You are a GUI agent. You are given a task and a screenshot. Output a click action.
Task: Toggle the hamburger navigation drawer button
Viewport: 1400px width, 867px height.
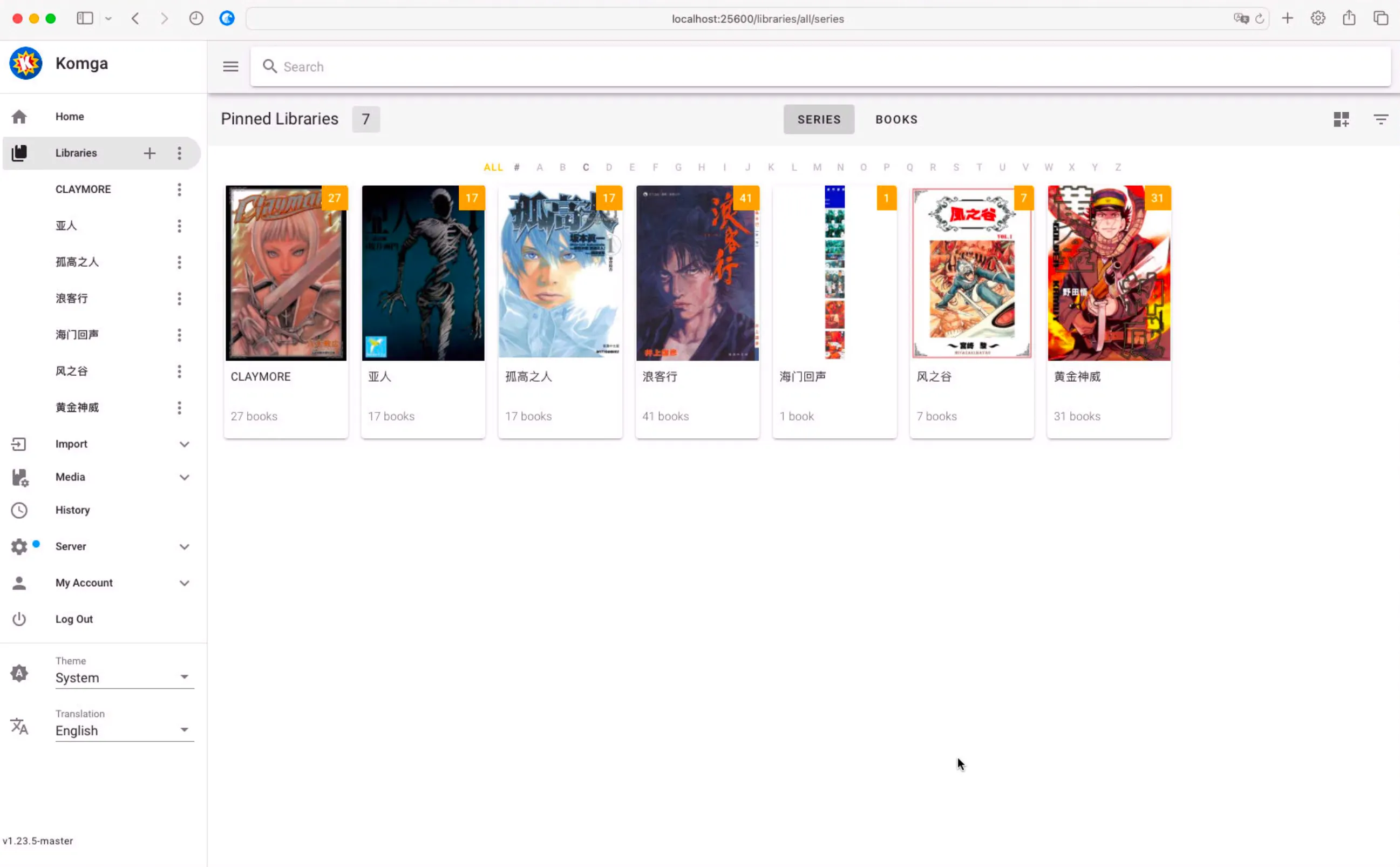tap(230, 66)
